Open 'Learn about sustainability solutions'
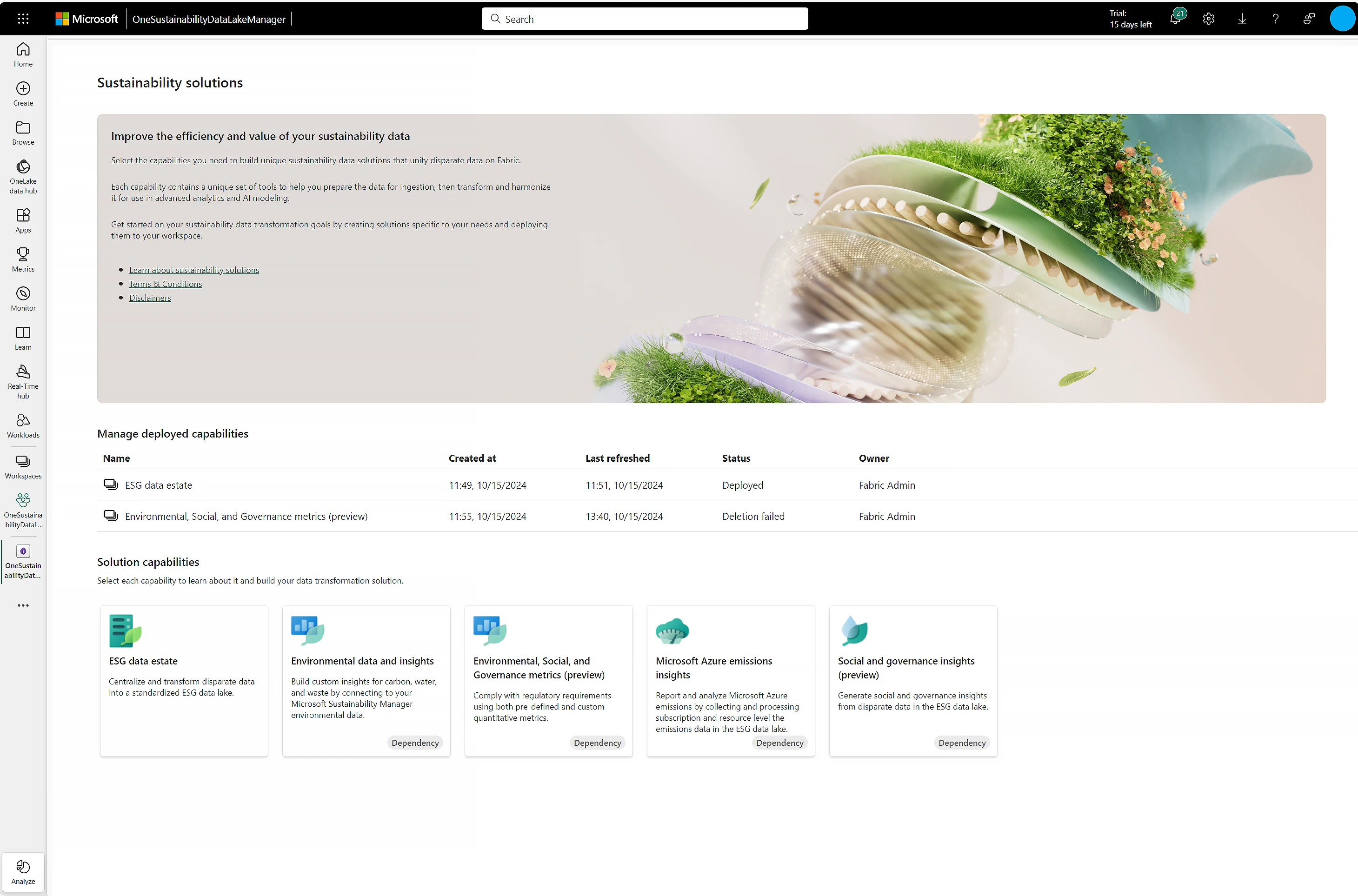This screenshot has height=896, width=1358. click(x=194, y=269)
